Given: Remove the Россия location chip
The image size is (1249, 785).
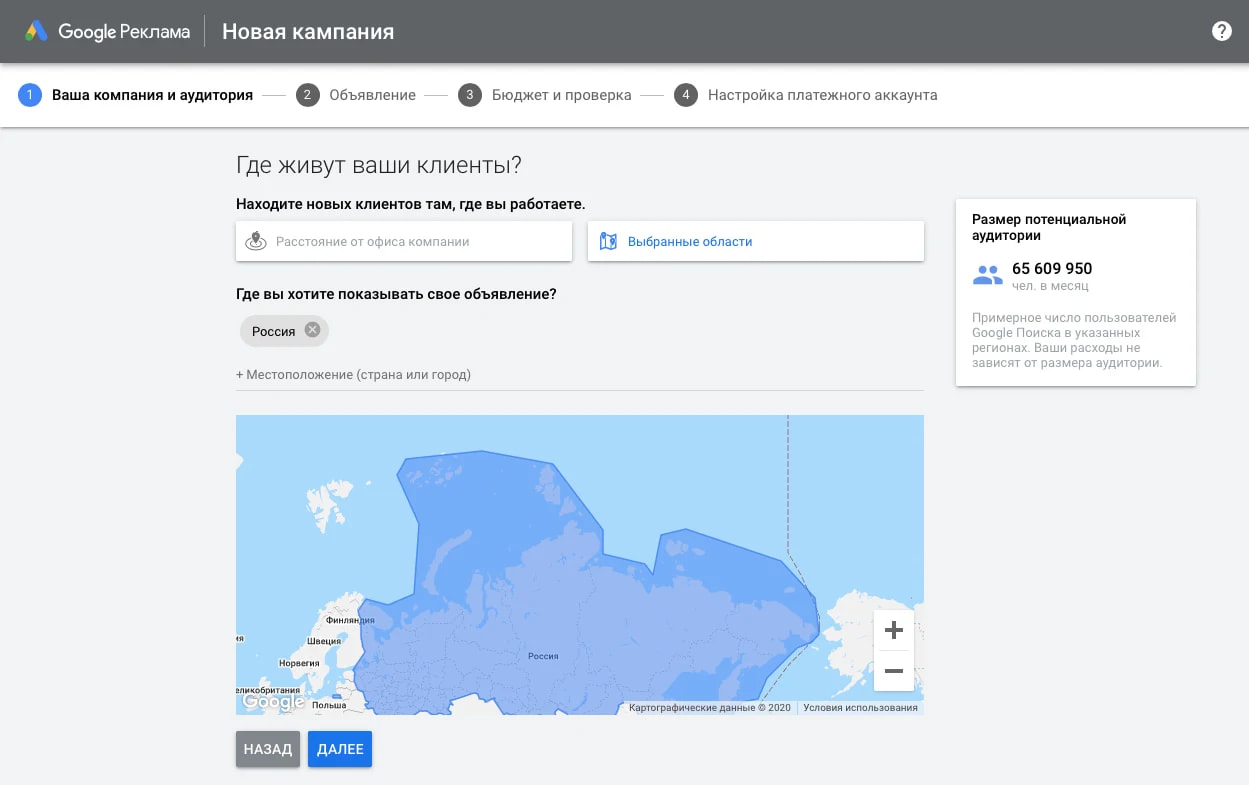Looking at the screenshot, I should coord(311,329).
